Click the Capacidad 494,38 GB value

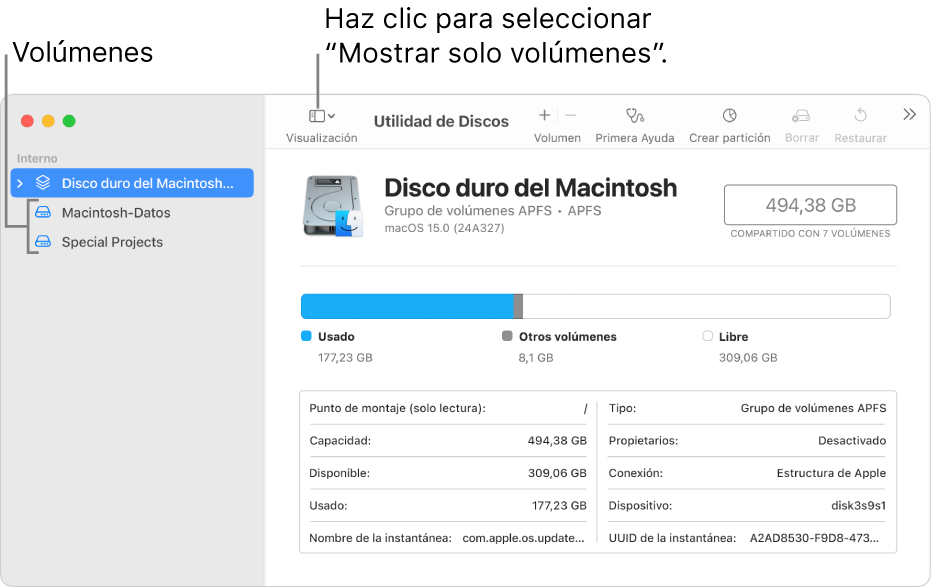click(557, 441)
